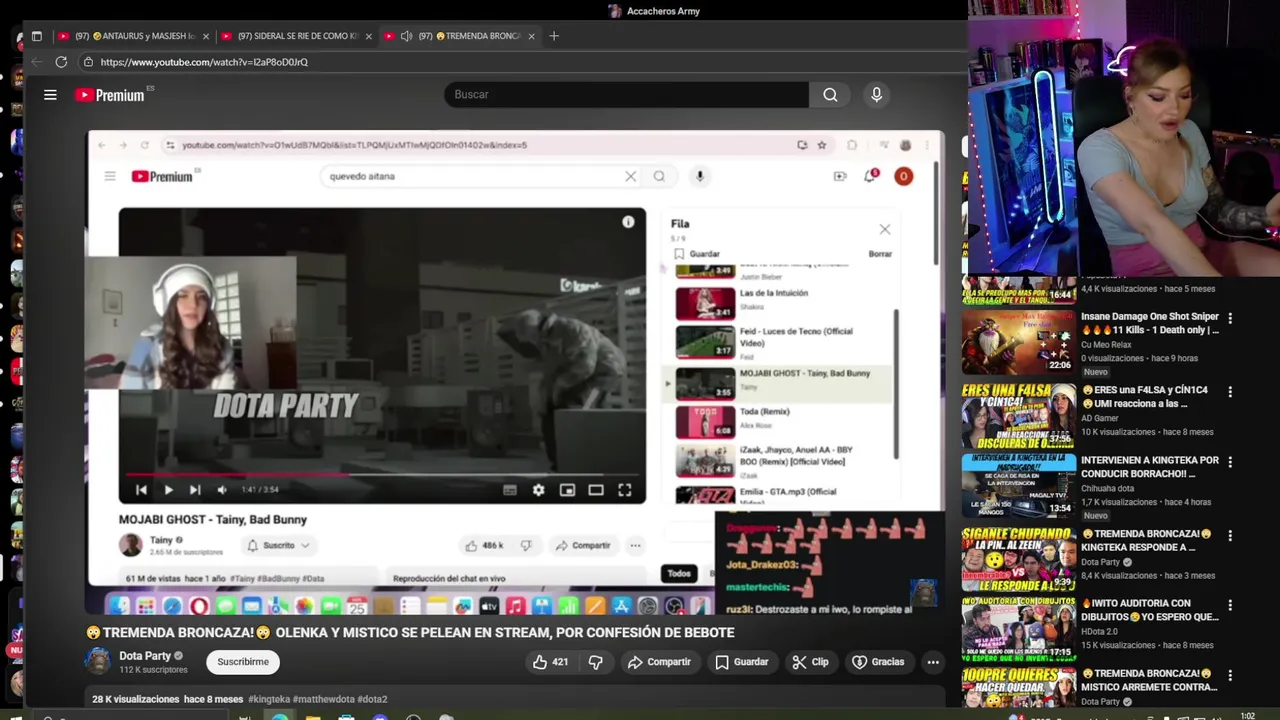1280x720 pixels.
Task: Open Edge browser in Windows taskbar
Action: tap(280, 717)
